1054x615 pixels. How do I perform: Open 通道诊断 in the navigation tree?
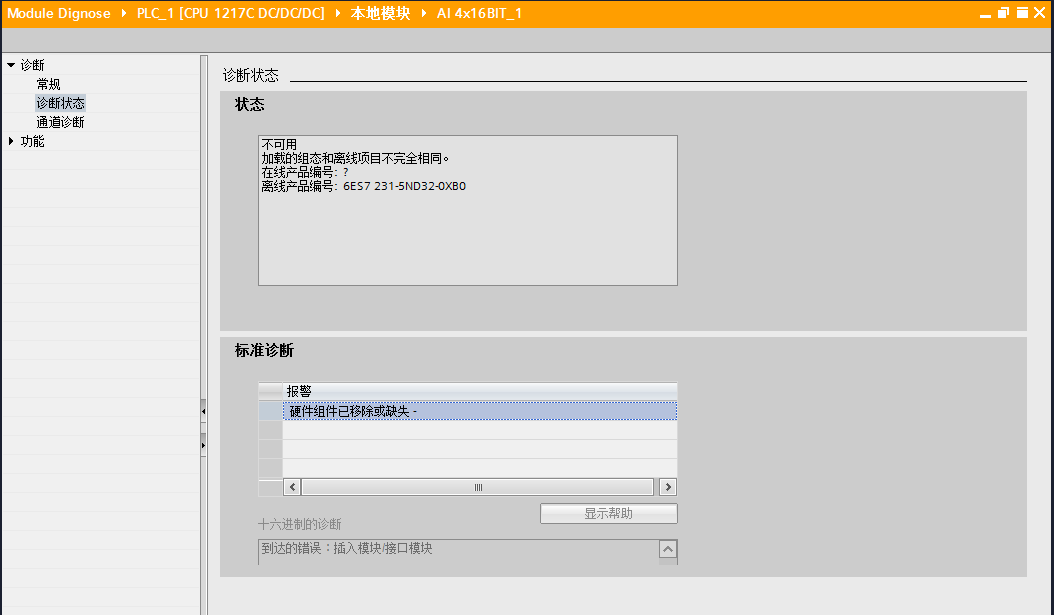point(60,122)
